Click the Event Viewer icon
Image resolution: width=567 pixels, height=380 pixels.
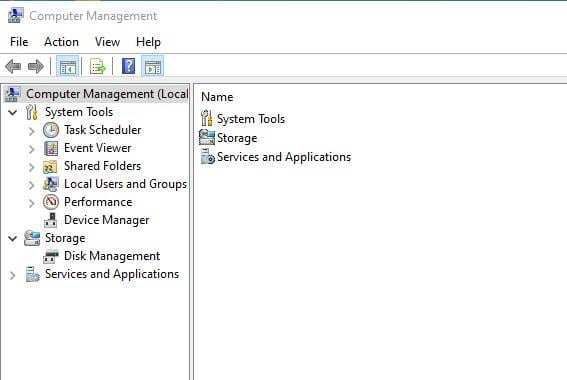pyautogui.click(x=51, y=148)
